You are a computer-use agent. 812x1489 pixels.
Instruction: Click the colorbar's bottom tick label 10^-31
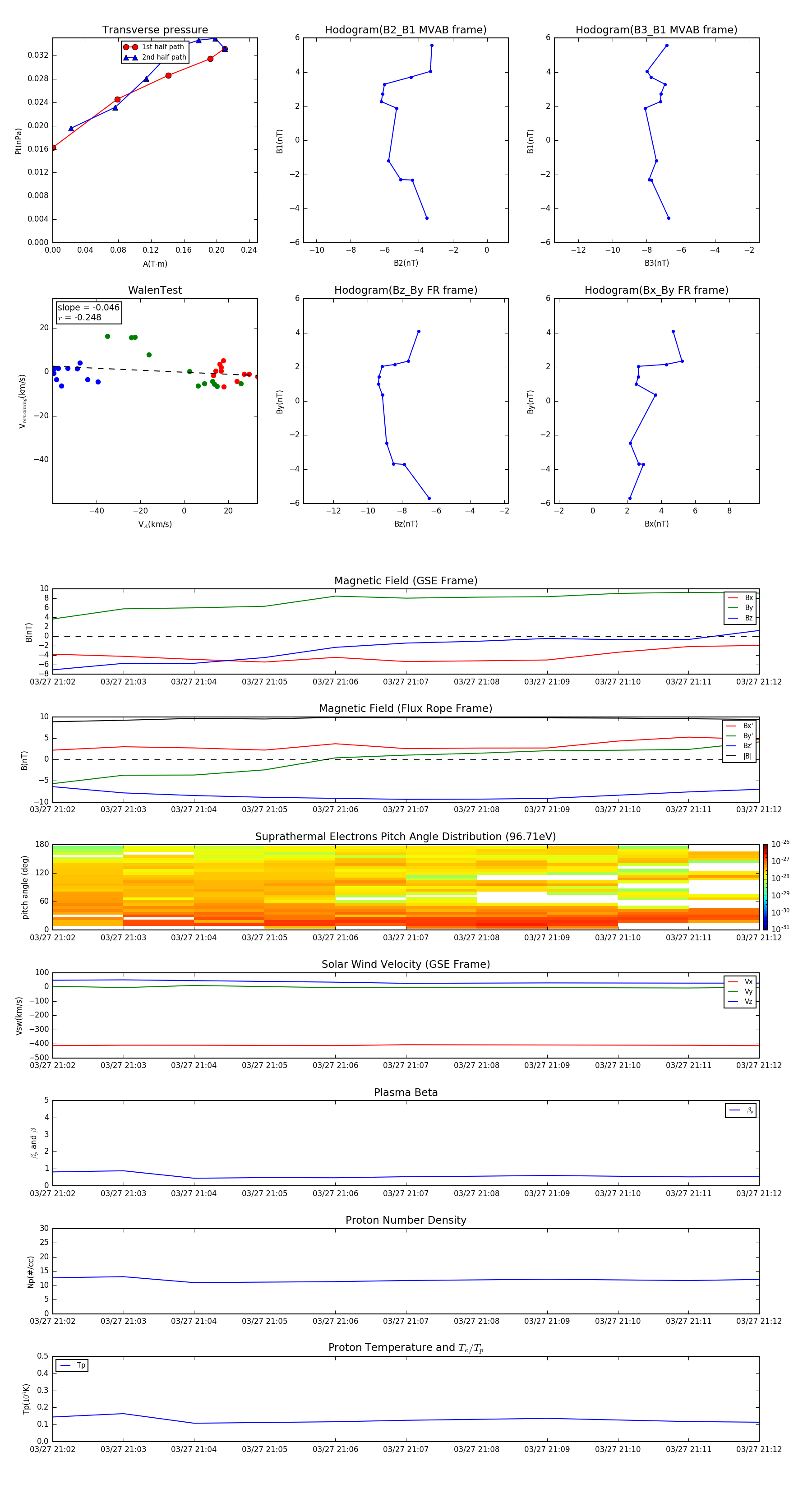point(780,929)
